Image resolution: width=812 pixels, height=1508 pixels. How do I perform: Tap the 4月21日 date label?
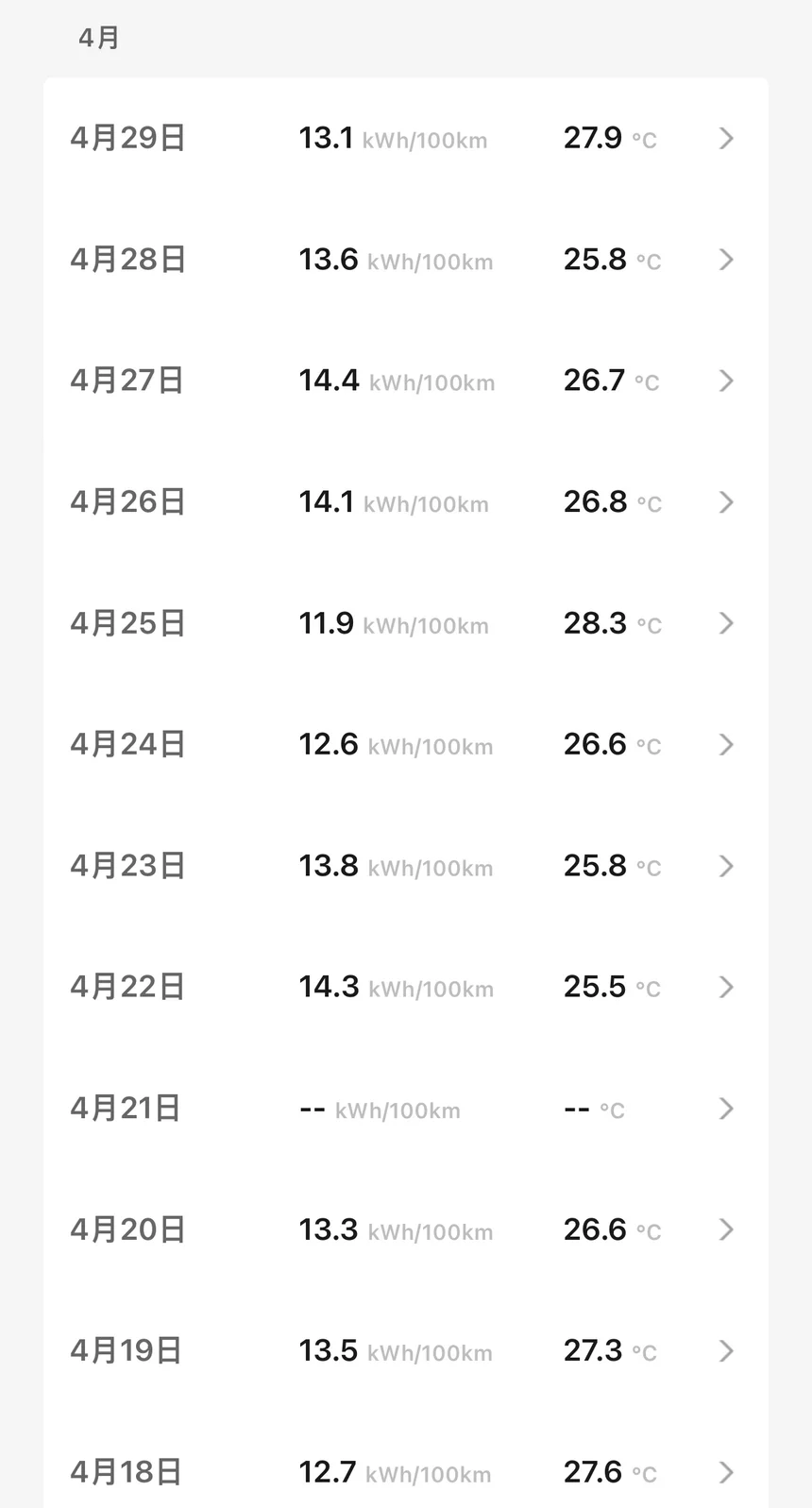coord(126,1109)
